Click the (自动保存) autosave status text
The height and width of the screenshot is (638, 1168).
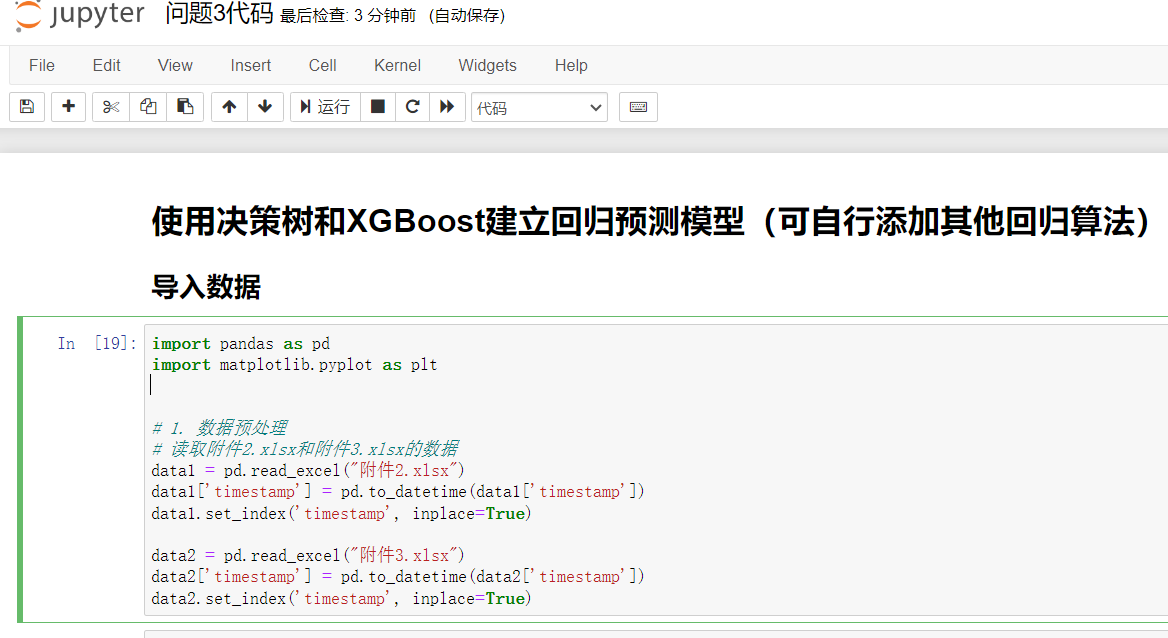[x=467, y=16]
